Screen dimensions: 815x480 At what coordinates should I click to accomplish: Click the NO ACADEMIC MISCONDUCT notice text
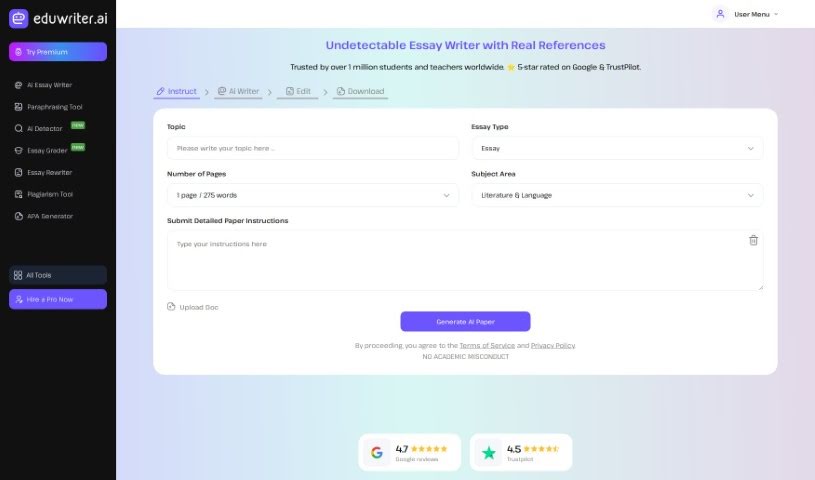(x=465, y=357)
